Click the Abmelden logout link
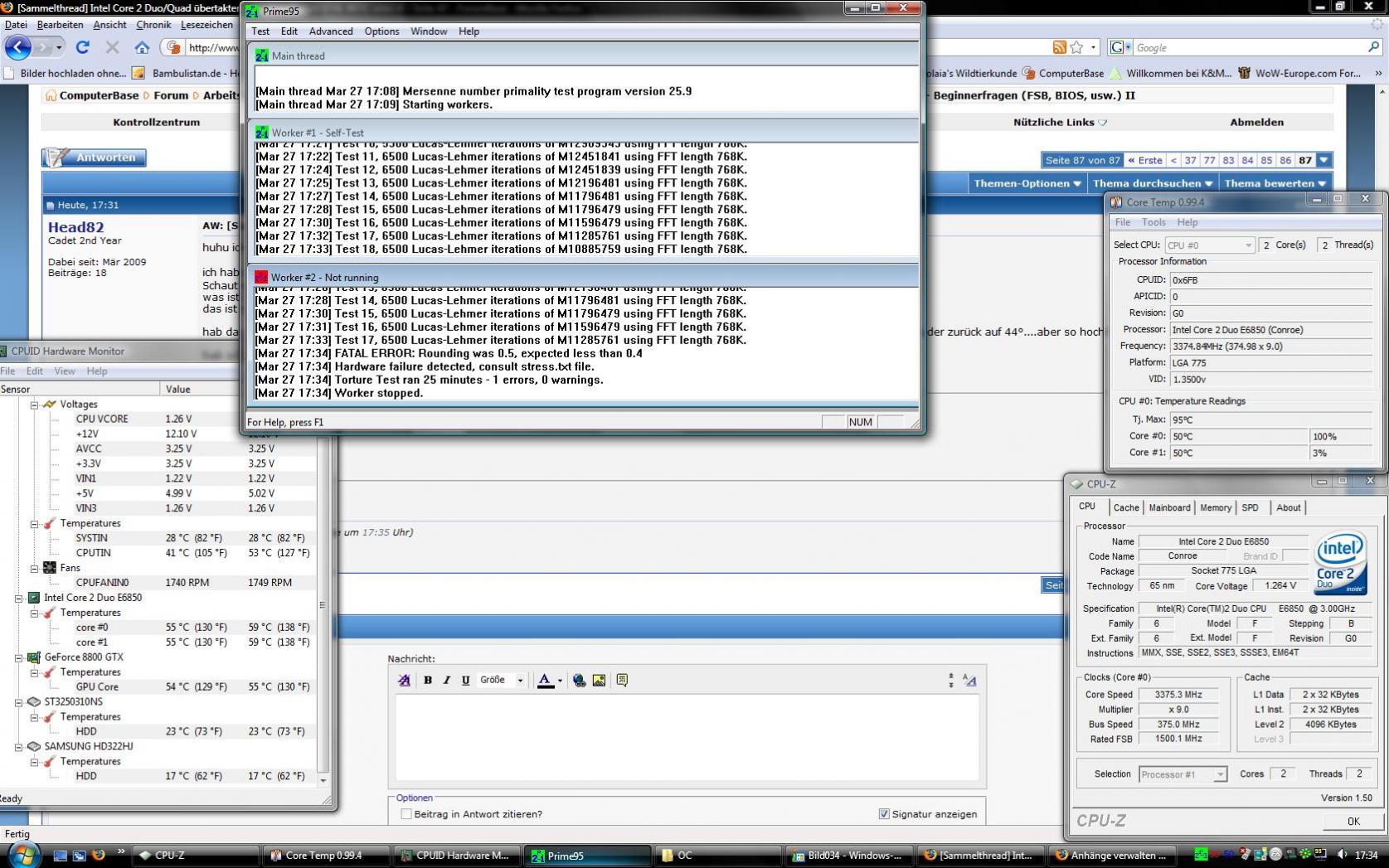Screen dimensions: 1389x868 (x=1256, y=122)
